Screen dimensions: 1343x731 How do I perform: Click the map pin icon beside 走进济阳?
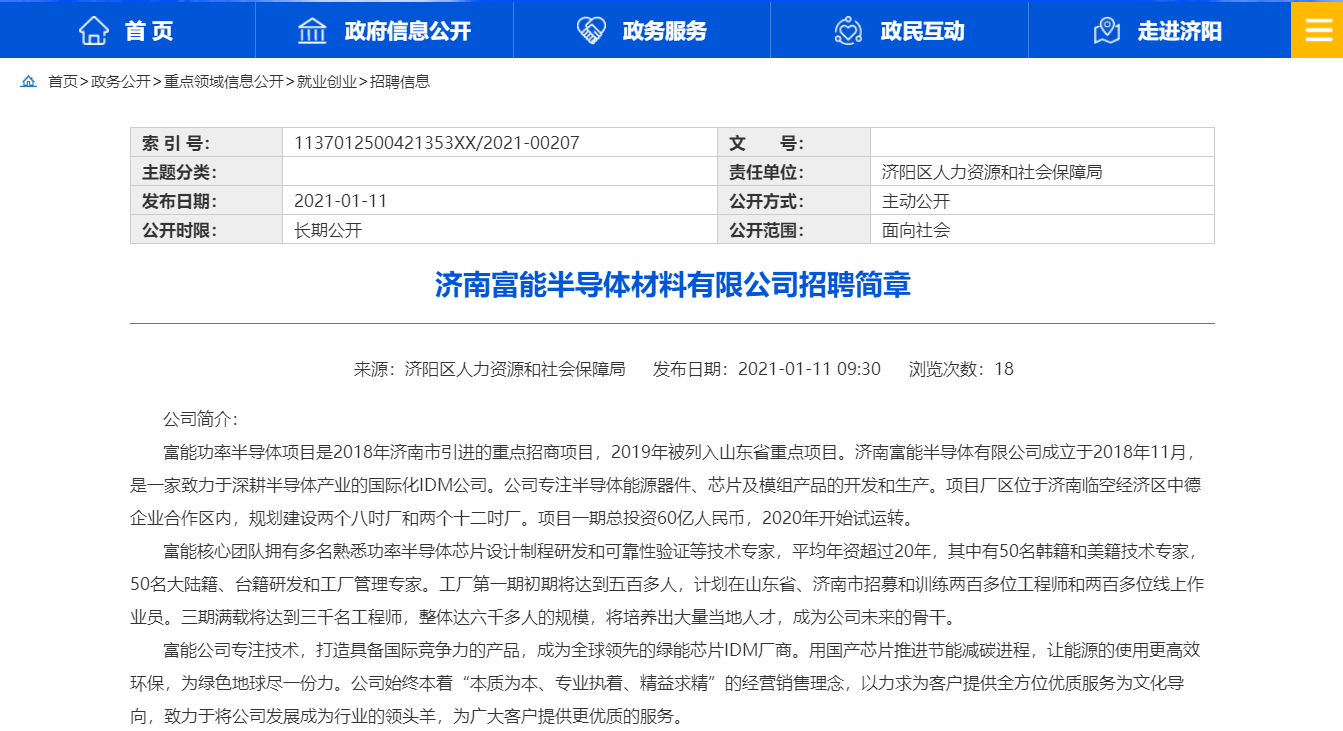point(1107,30)
